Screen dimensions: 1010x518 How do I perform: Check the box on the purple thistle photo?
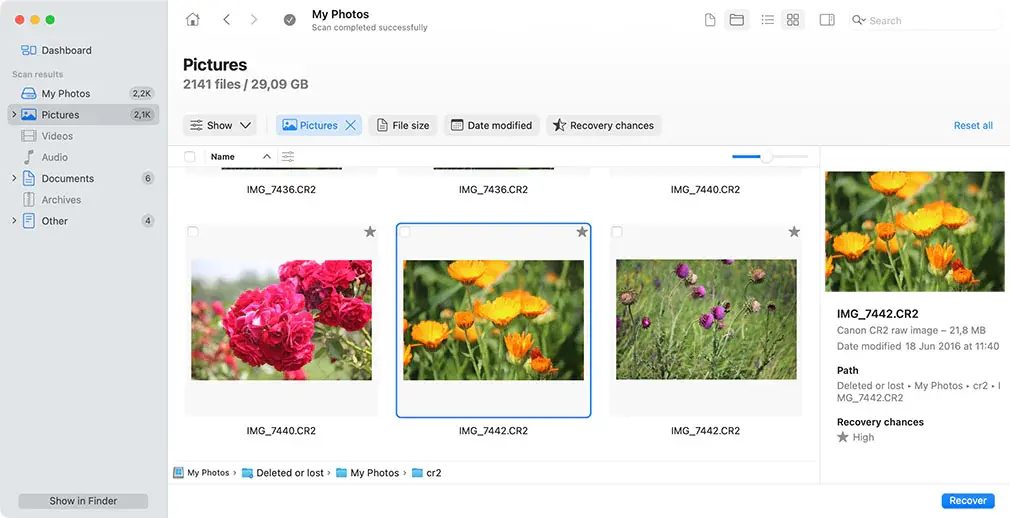pos(617,232)
